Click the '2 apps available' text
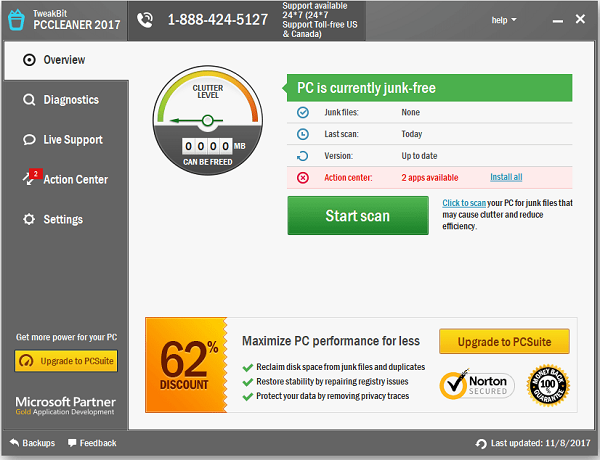This screenshot has width=600, height=460. 430,178
